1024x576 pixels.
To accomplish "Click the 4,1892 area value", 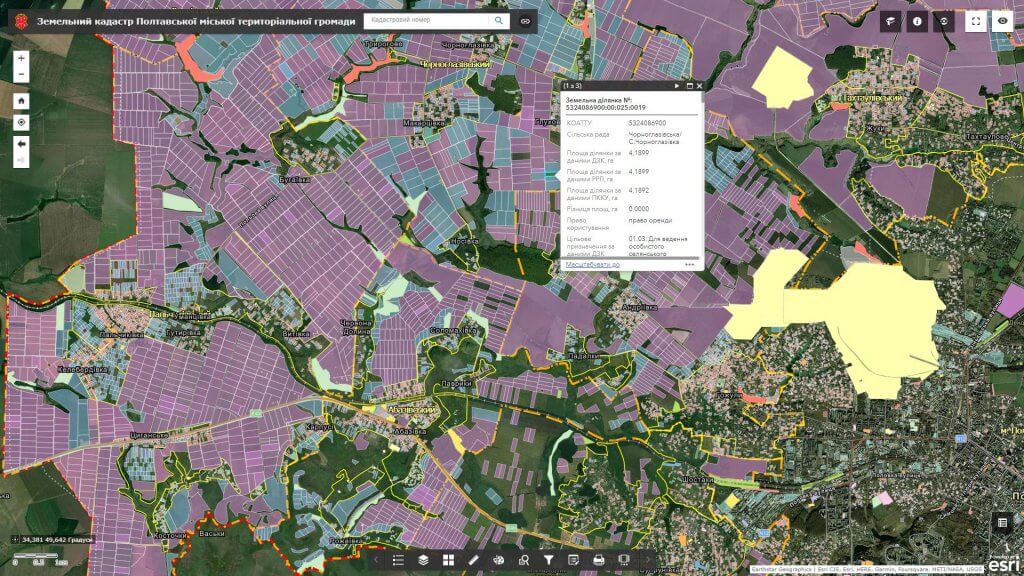I will [x=639, y=191].
